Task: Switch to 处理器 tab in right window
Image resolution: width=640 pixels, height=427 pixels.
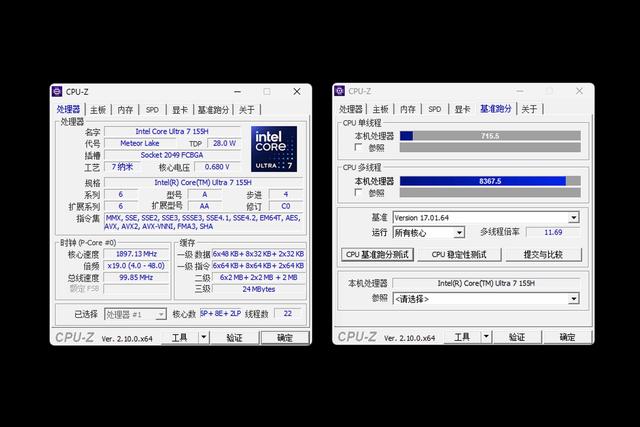Action: (x=351, y=109)
